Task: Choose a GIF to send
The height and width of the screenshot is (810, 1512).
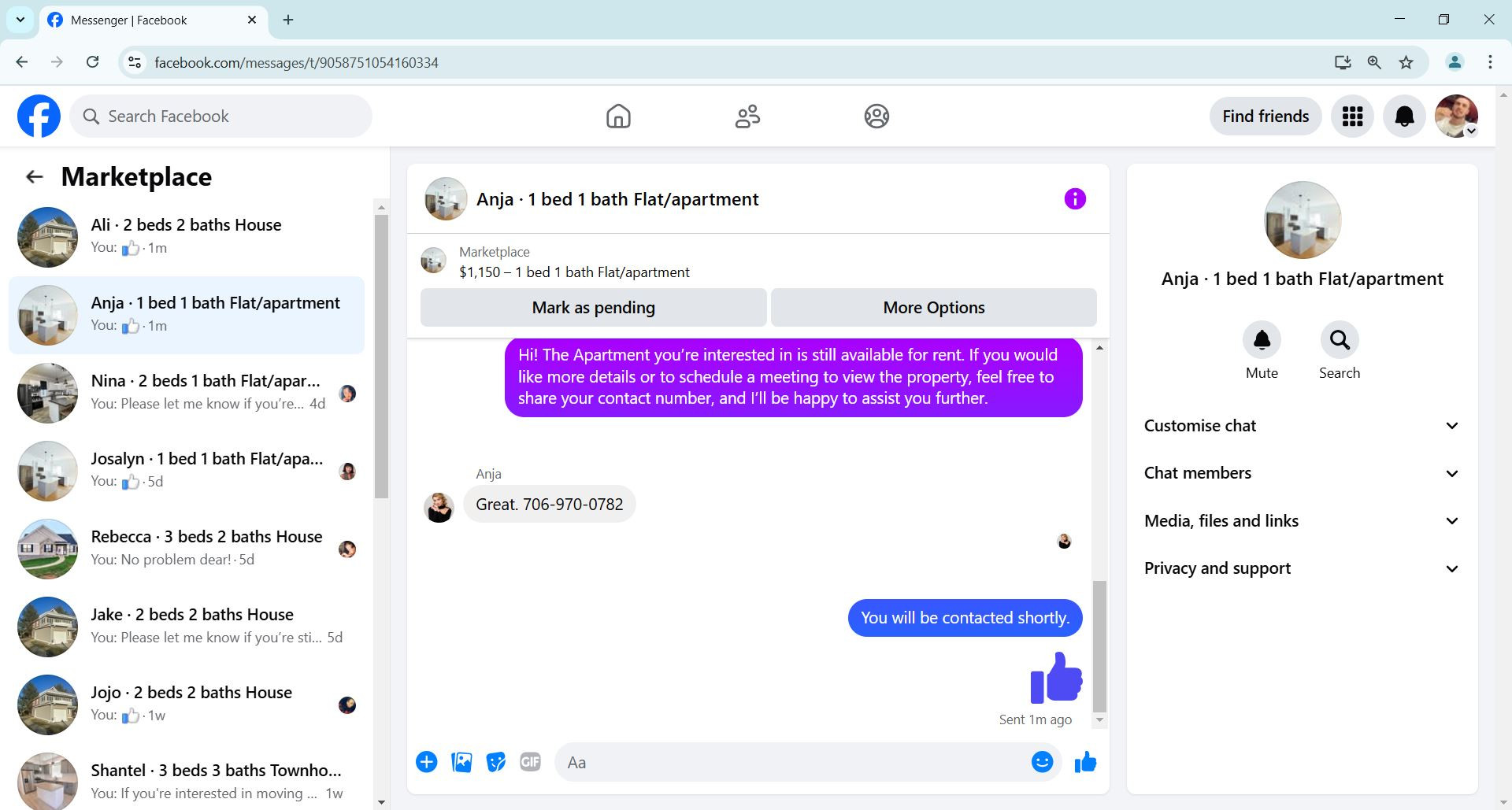Action: point(531,762)
